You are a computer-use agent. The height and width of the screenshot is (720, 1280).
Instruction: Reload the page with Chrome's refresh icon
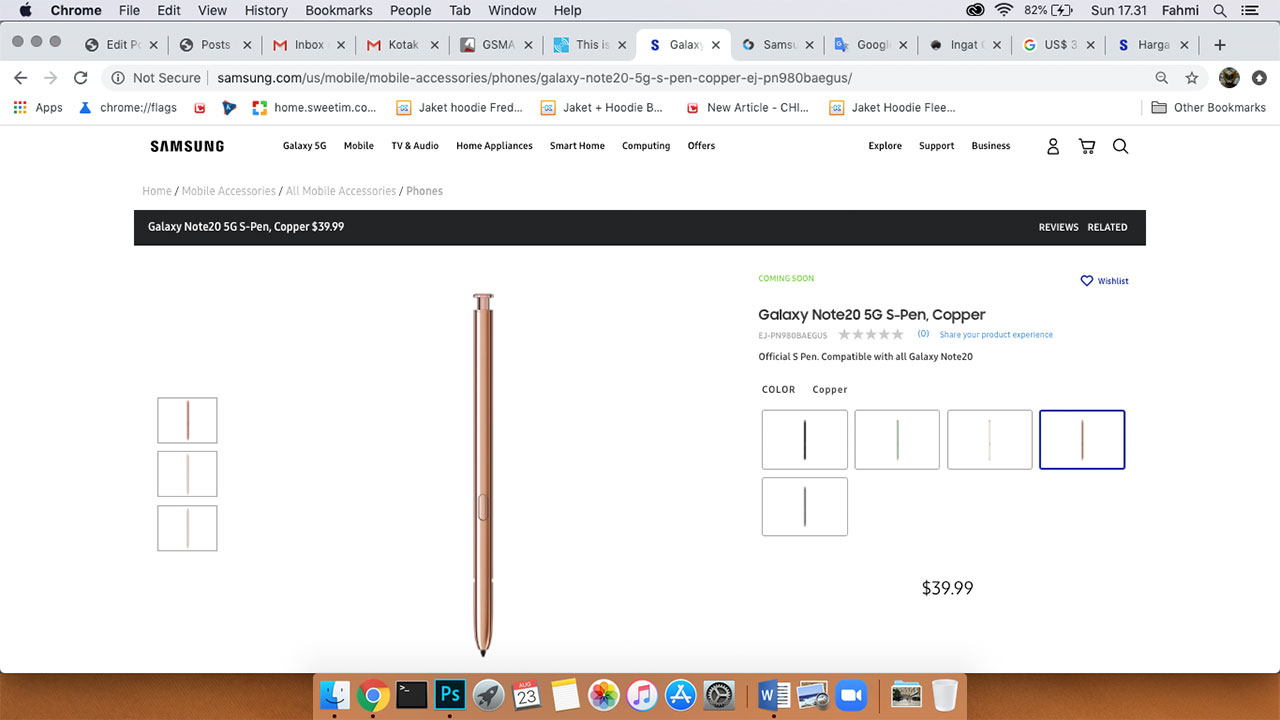(x=81, y=78)
